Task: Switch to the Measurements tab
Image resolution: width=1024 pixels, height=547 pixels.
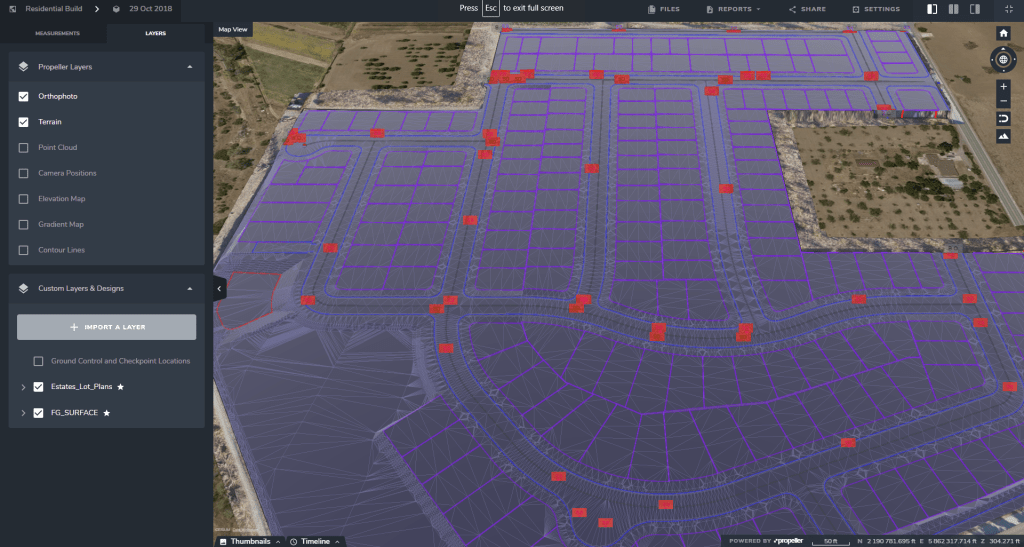Action: tap(57, 33)
